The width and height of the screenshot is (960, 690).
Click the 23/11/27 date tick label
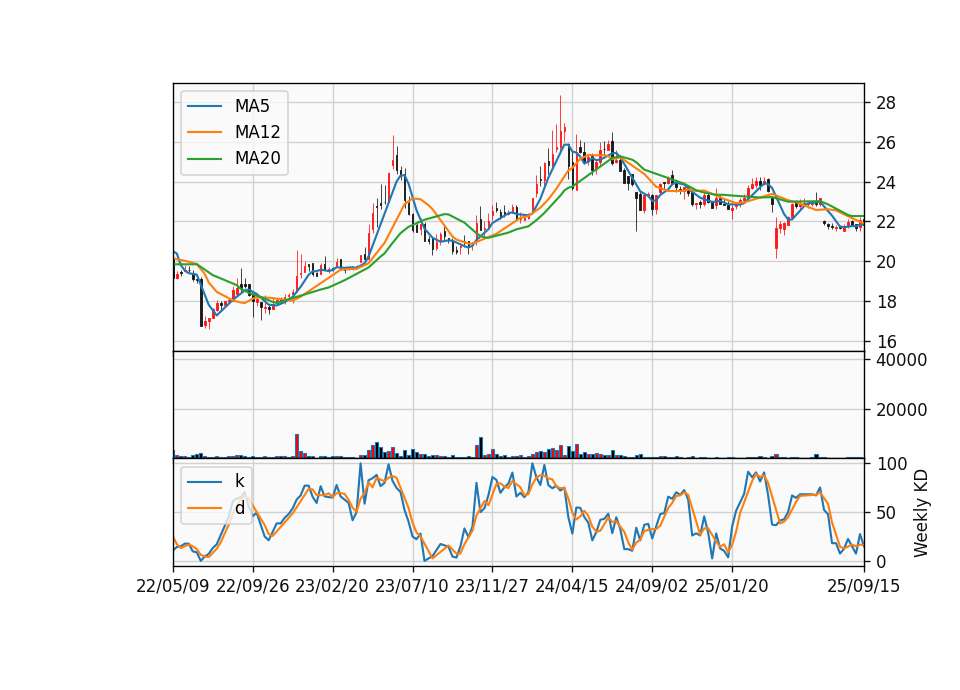click(x=492, y=586)
